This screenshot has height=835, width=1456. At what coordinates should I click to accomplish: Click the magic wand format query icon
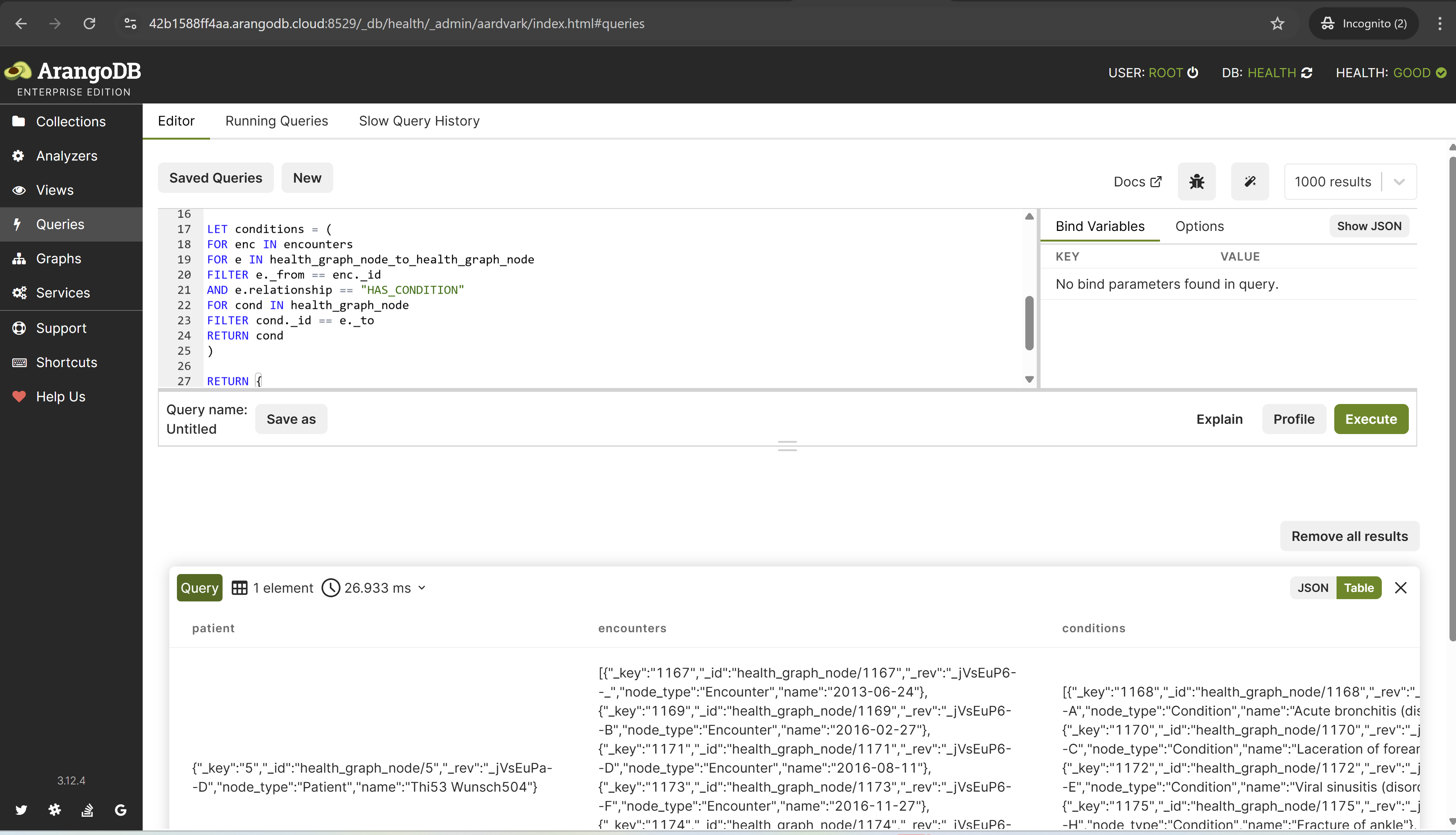pos(1249,182)
